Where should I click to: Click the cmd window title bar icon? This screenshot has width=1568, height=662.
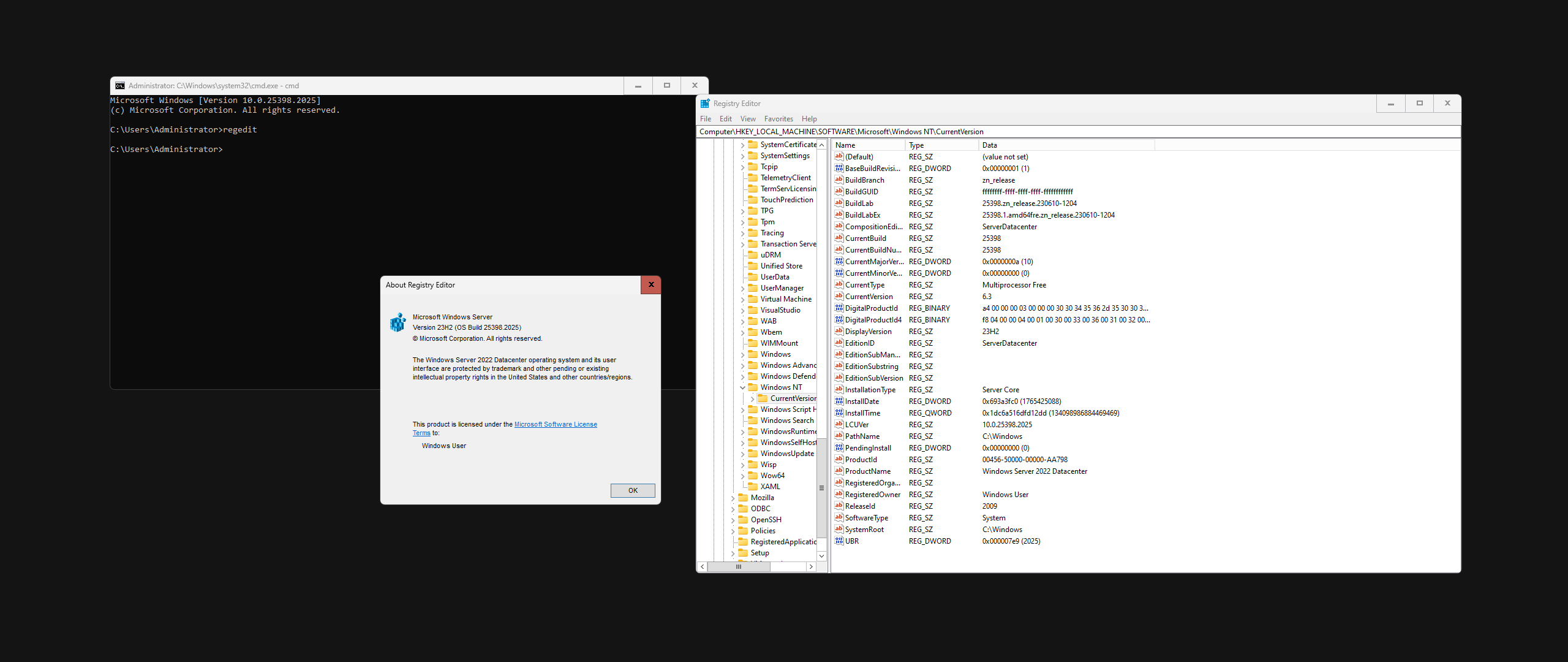[120, 86]
